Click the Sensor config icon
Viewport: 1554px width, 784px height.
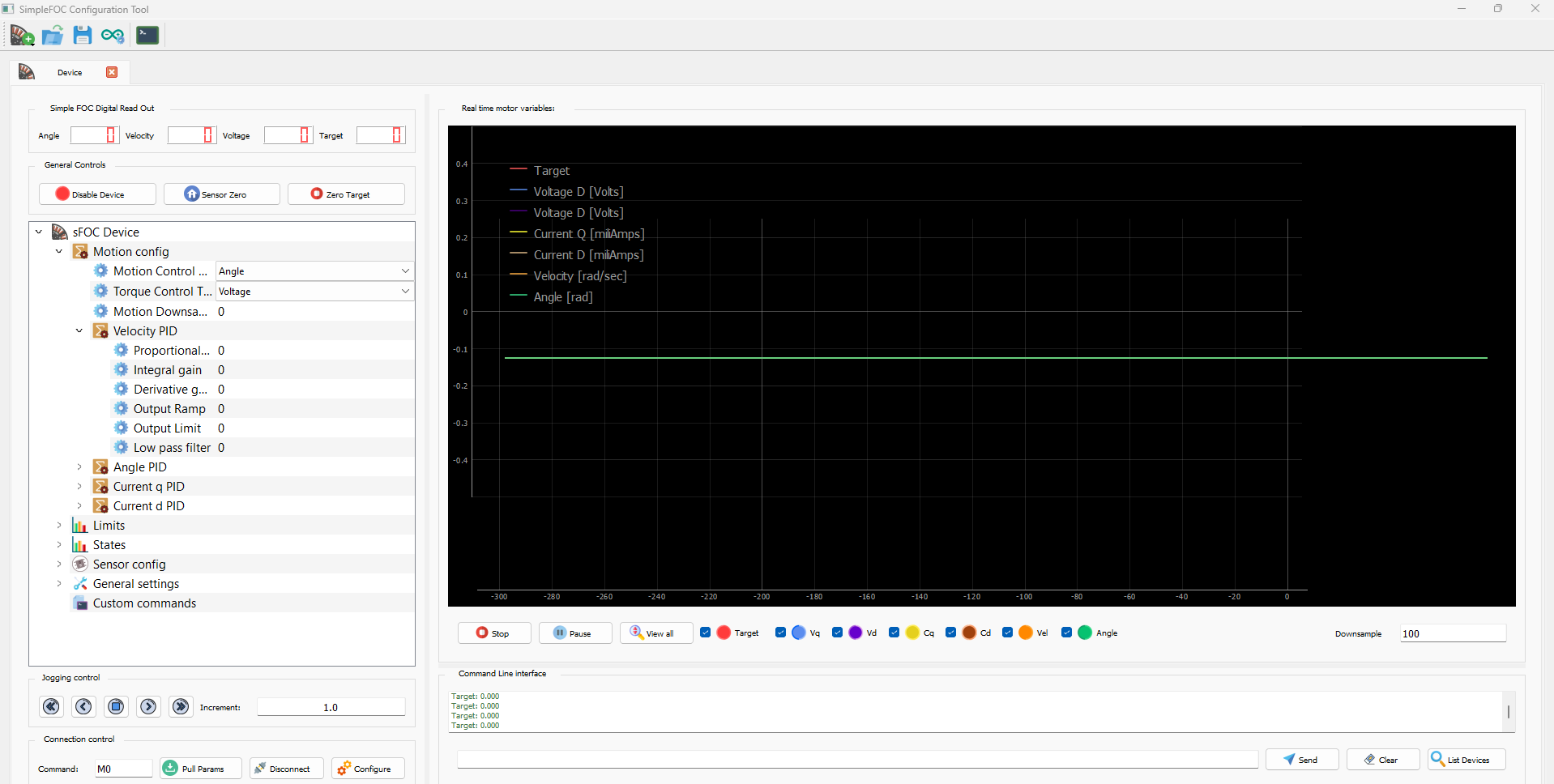pyautogui.click(x=80, y=564)
